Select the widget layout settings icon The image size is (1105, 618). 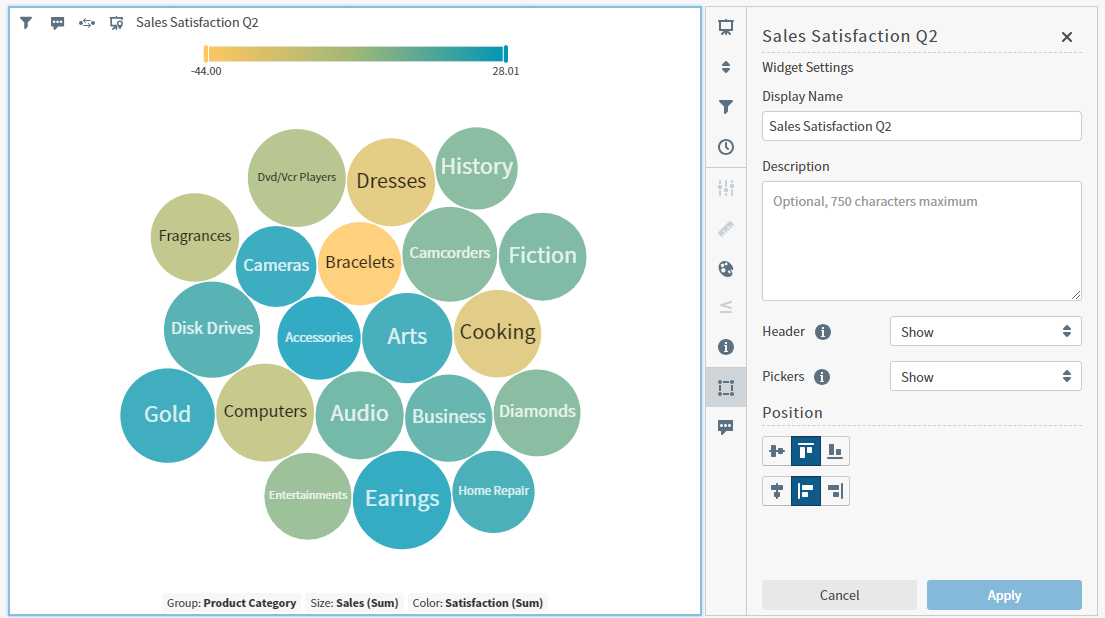726,388
